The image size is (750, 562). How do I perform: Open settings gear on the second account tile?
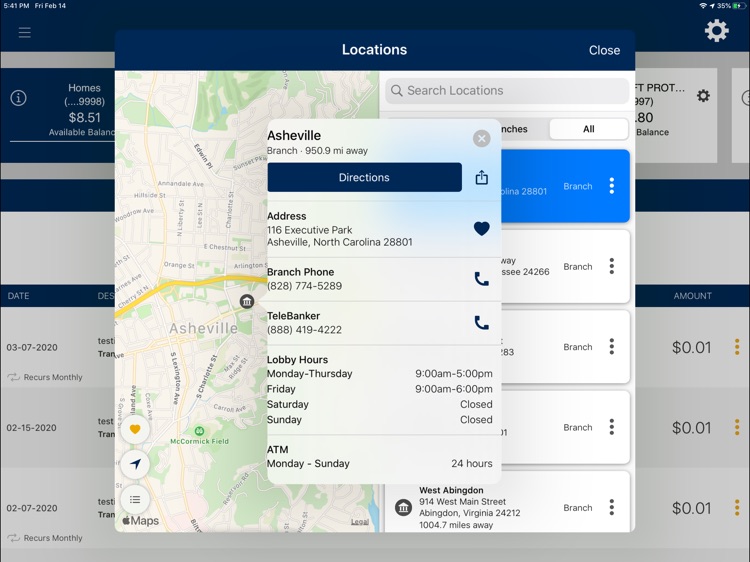[x=703, y=96]
